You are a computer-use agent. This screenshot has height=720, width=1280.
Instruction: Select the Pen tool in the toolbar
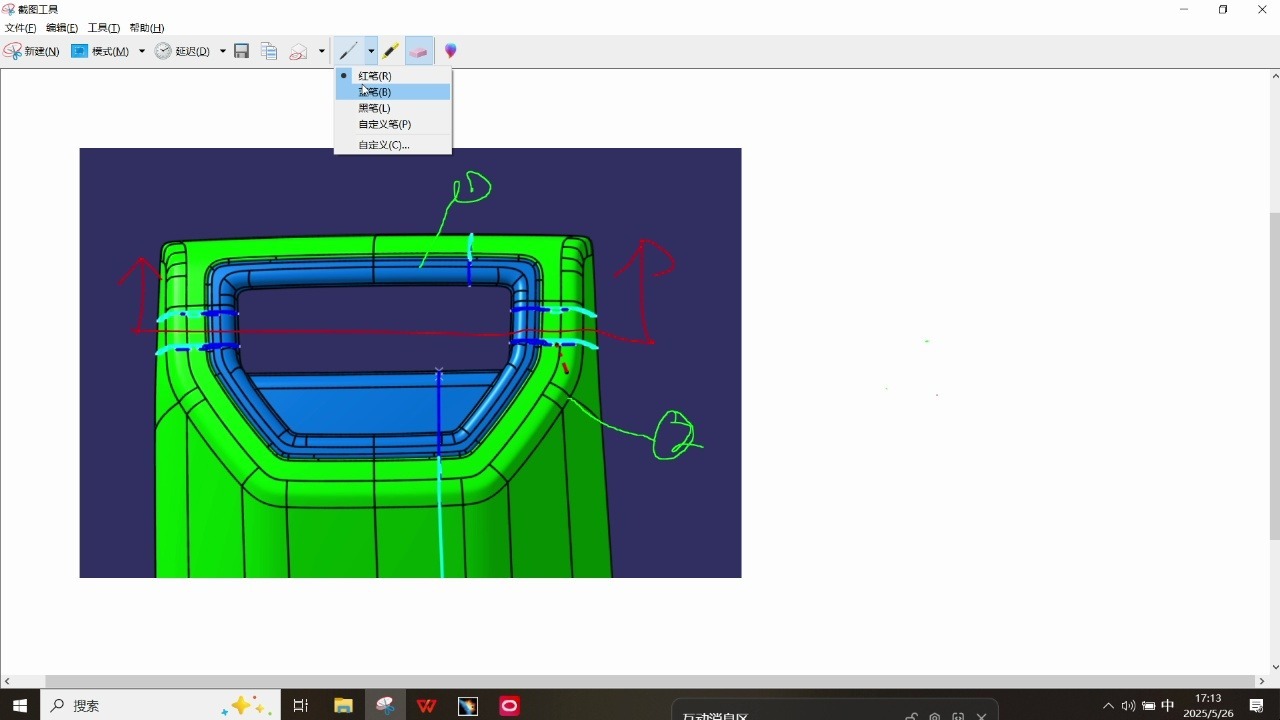click(x=348, y=51)
